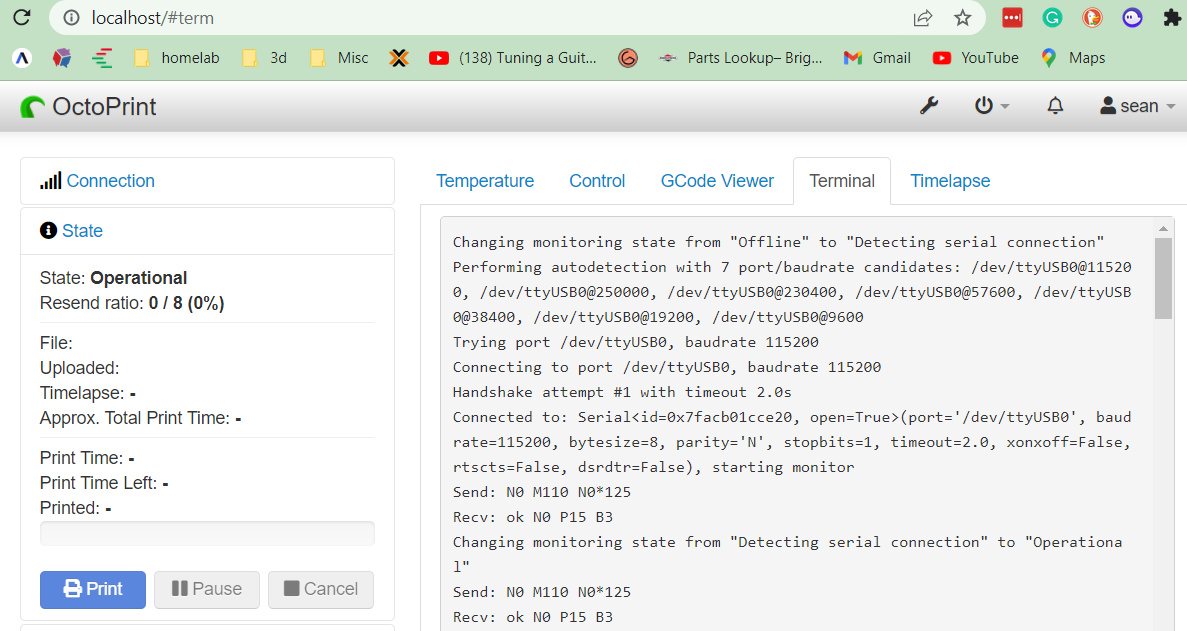
Task: Click the 'Handshake attempt #1 with timeout 2.0s' line
Action: (x=622, y=392)
